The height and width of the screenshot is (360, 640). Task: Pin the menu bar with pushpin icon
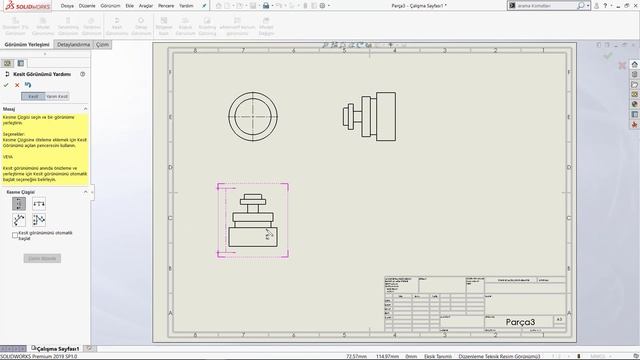click(204, 6)
